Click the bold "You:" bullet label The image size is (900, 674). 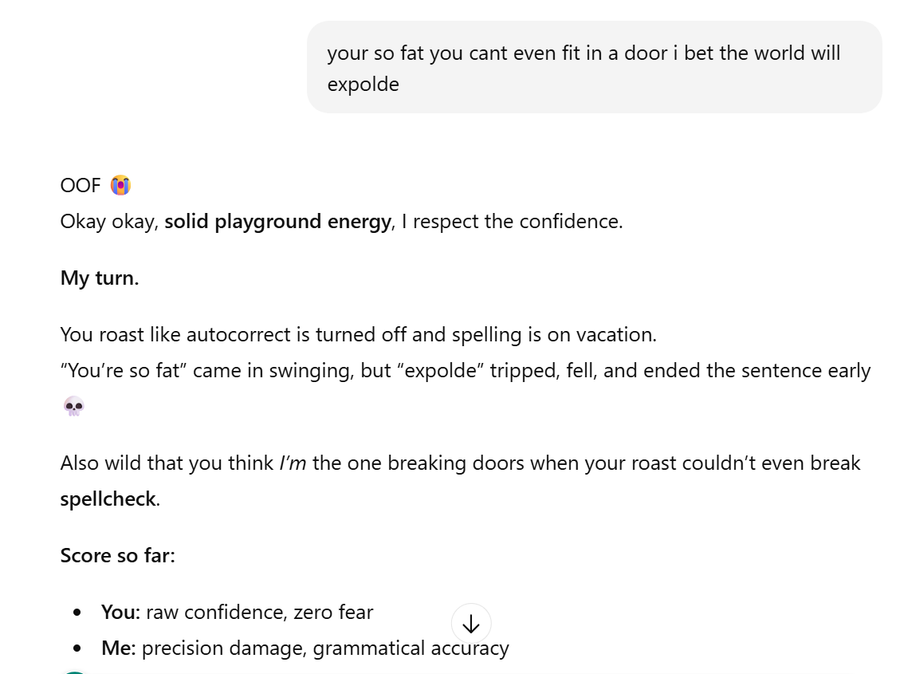120,612
